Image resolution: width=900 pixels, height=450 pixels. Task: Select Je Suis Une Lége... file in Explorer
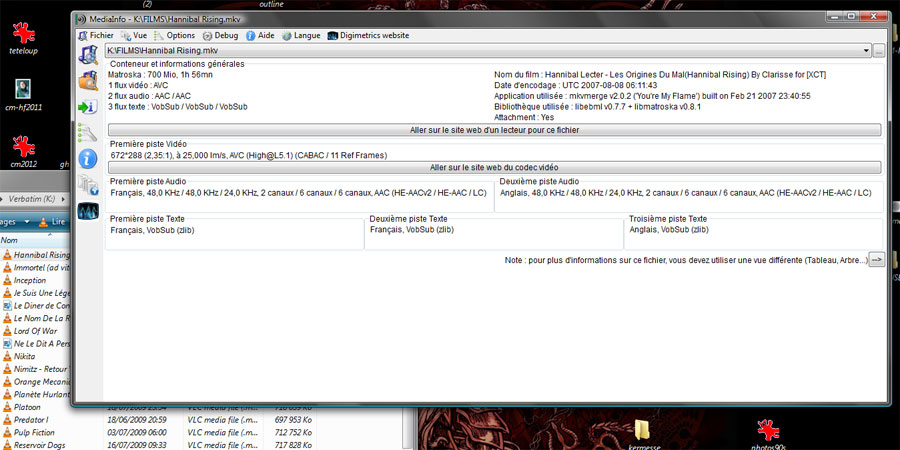click(x=36, y=293)
